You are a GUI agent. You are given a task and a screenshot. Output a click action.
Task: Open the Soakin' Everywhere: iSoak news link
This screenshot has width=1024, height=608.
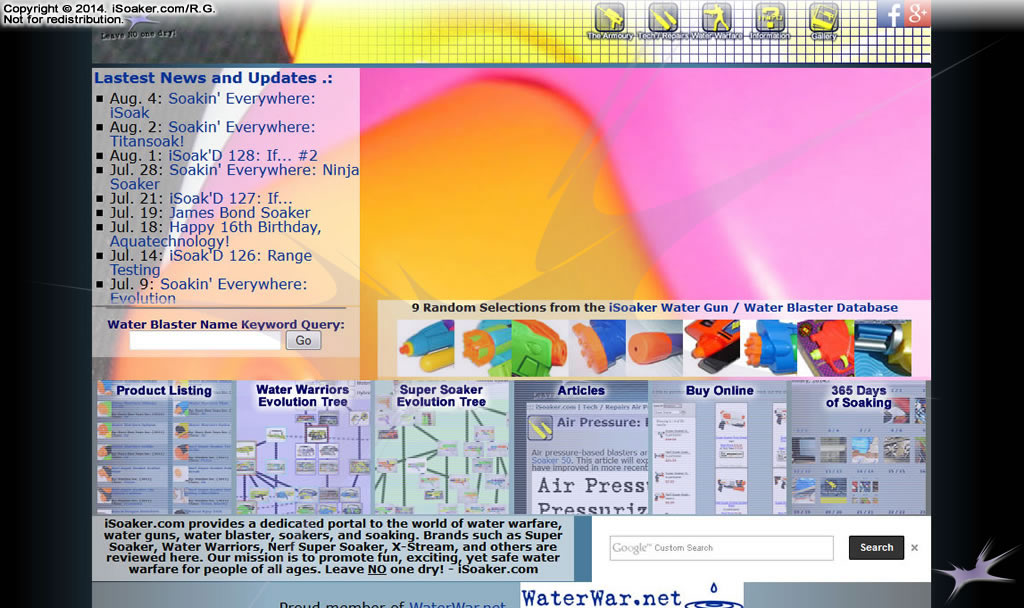pos(212,106)
